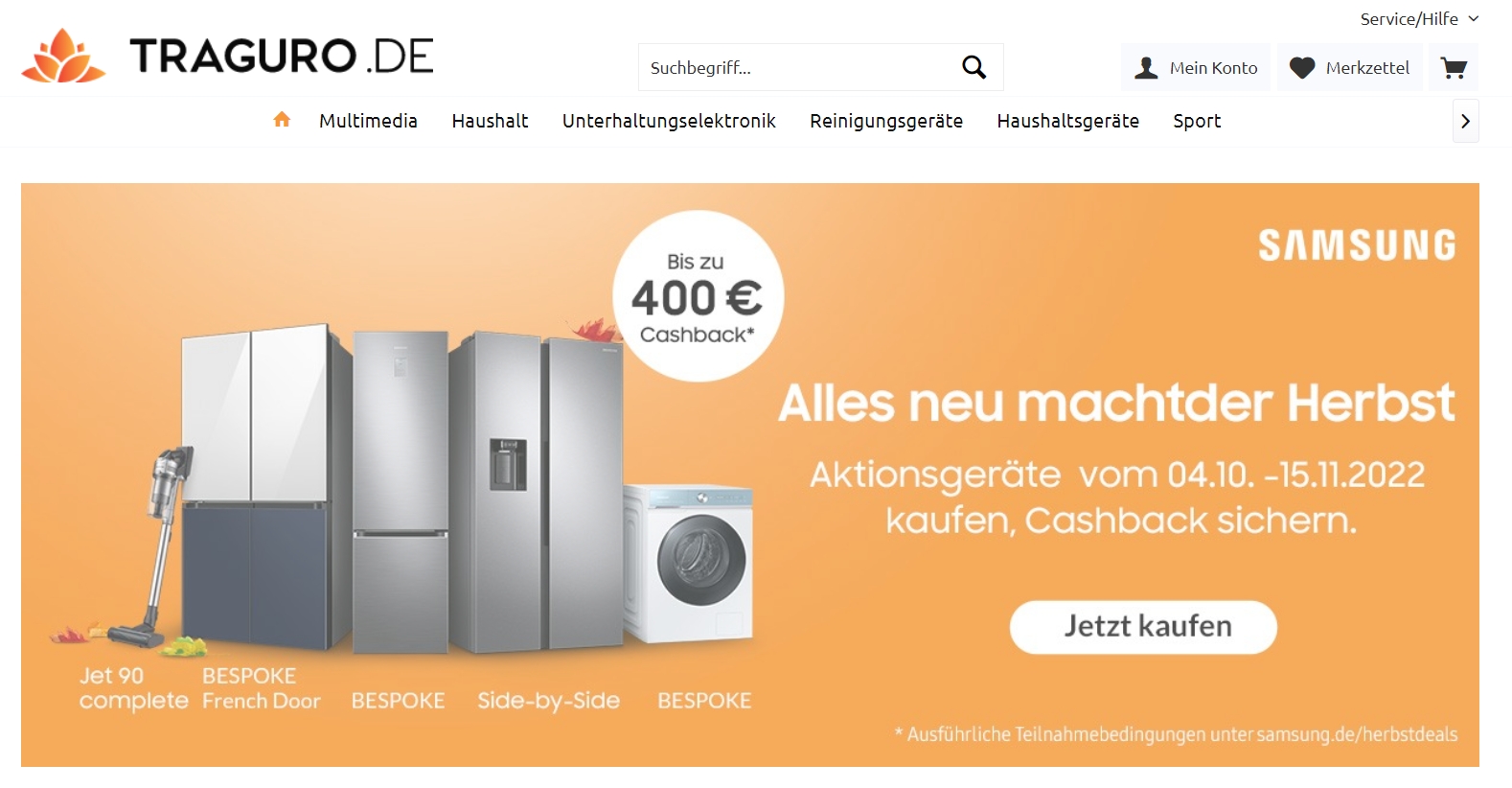Click the 400 € Cashback badge
This screenshot has height=788, width=1512.
pyautogui.click(x=698, y=296)
